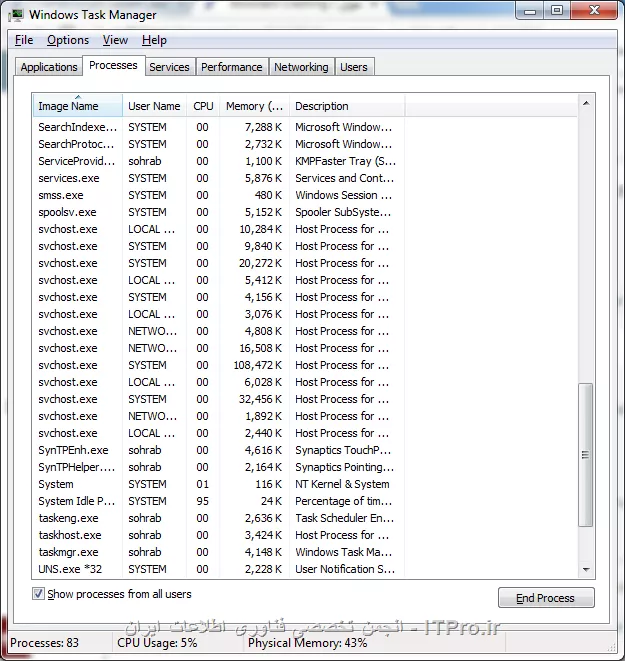625x661 pixels.
Task: Select the taskhost.exe process
Action: (219, 535)
